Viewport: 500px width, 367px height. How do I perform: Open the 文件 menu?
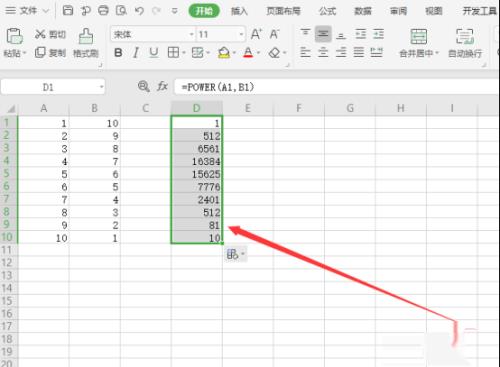(x=28, y=11)
